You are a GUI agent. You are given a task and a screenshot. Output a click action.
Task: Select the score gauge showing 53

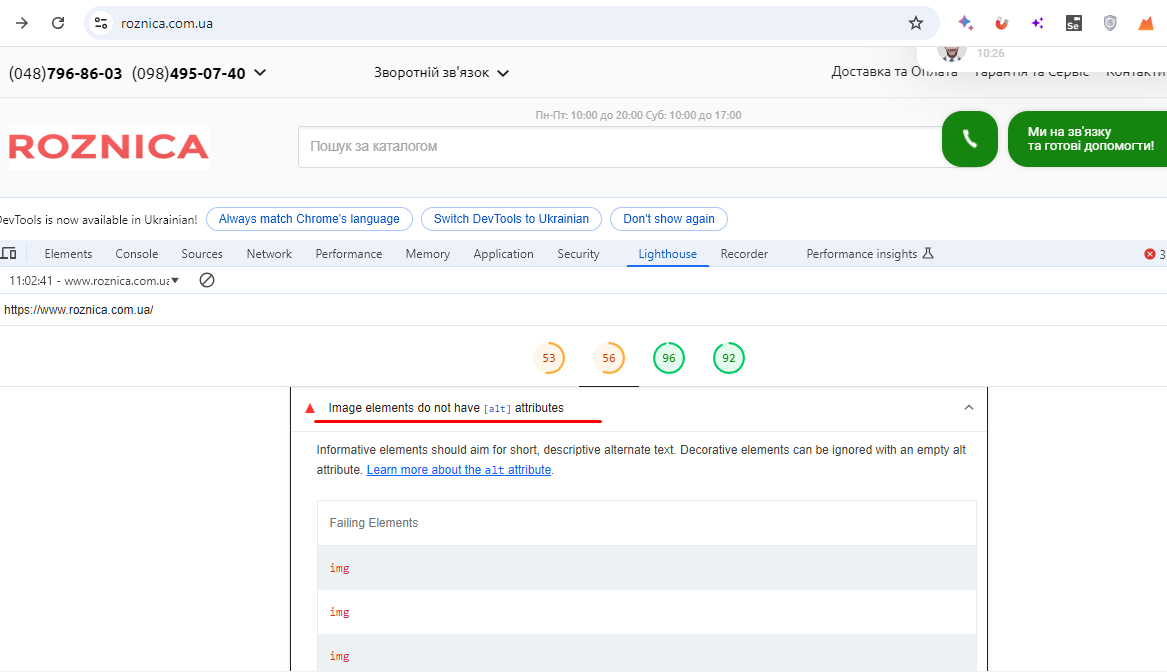(549, 358)
